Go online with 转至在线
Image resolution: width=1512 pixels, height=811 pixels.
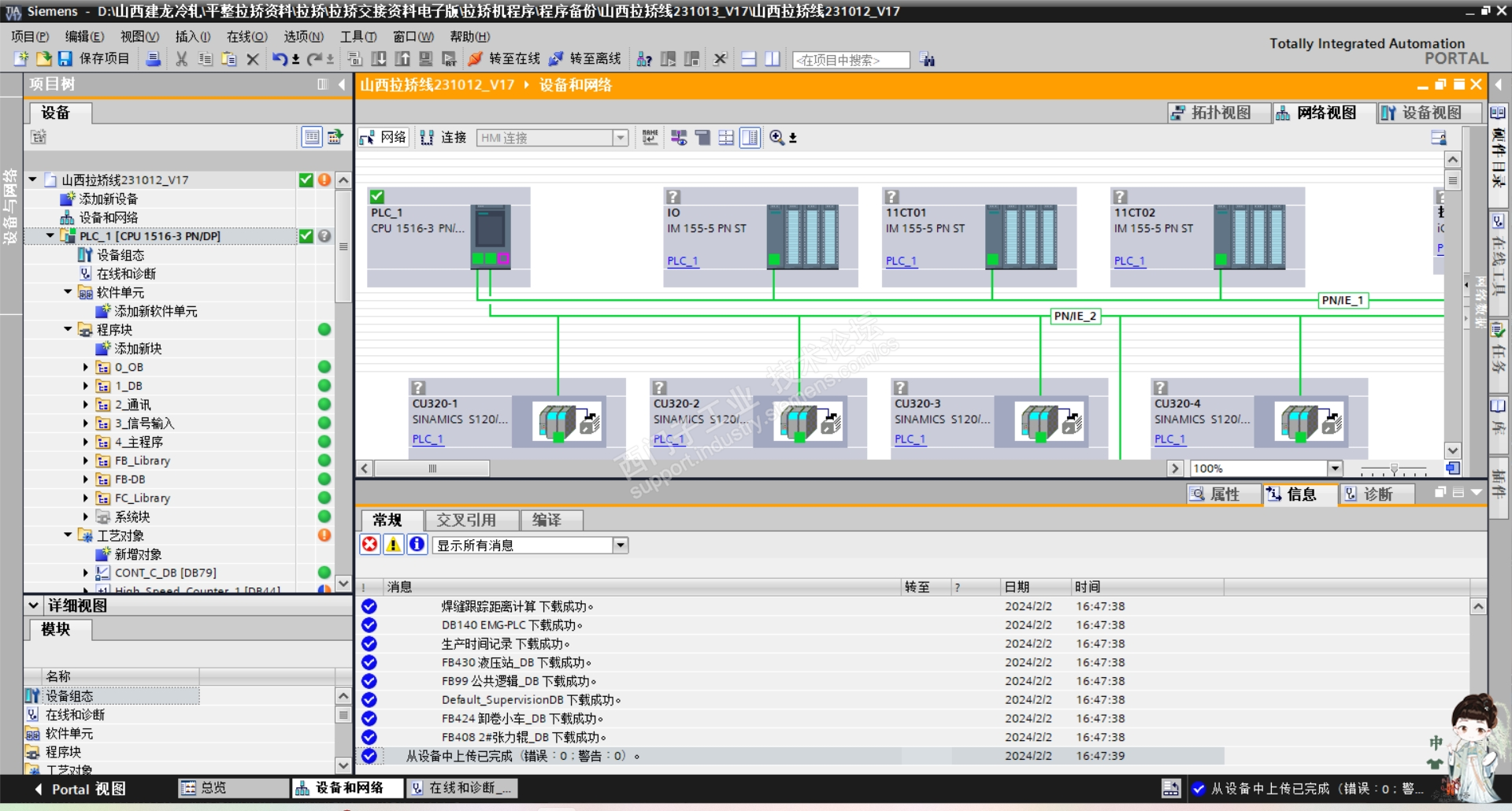coord(504,59)
